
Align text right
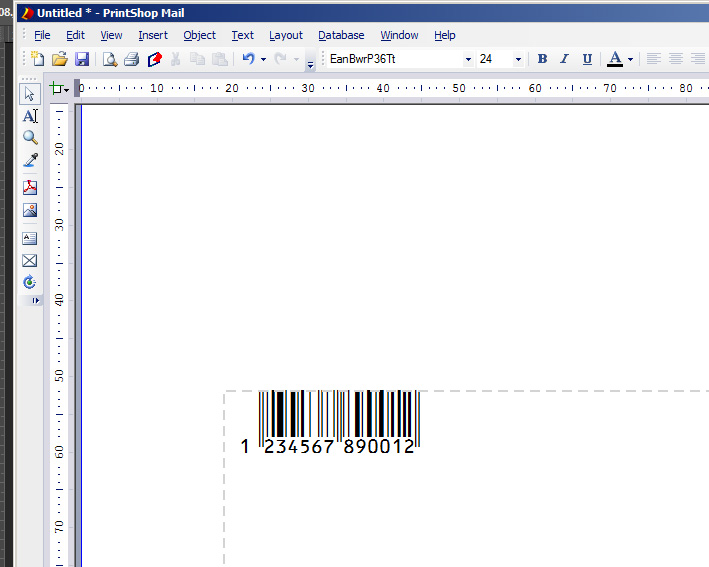pyautogui.click(x=698, y=59)
